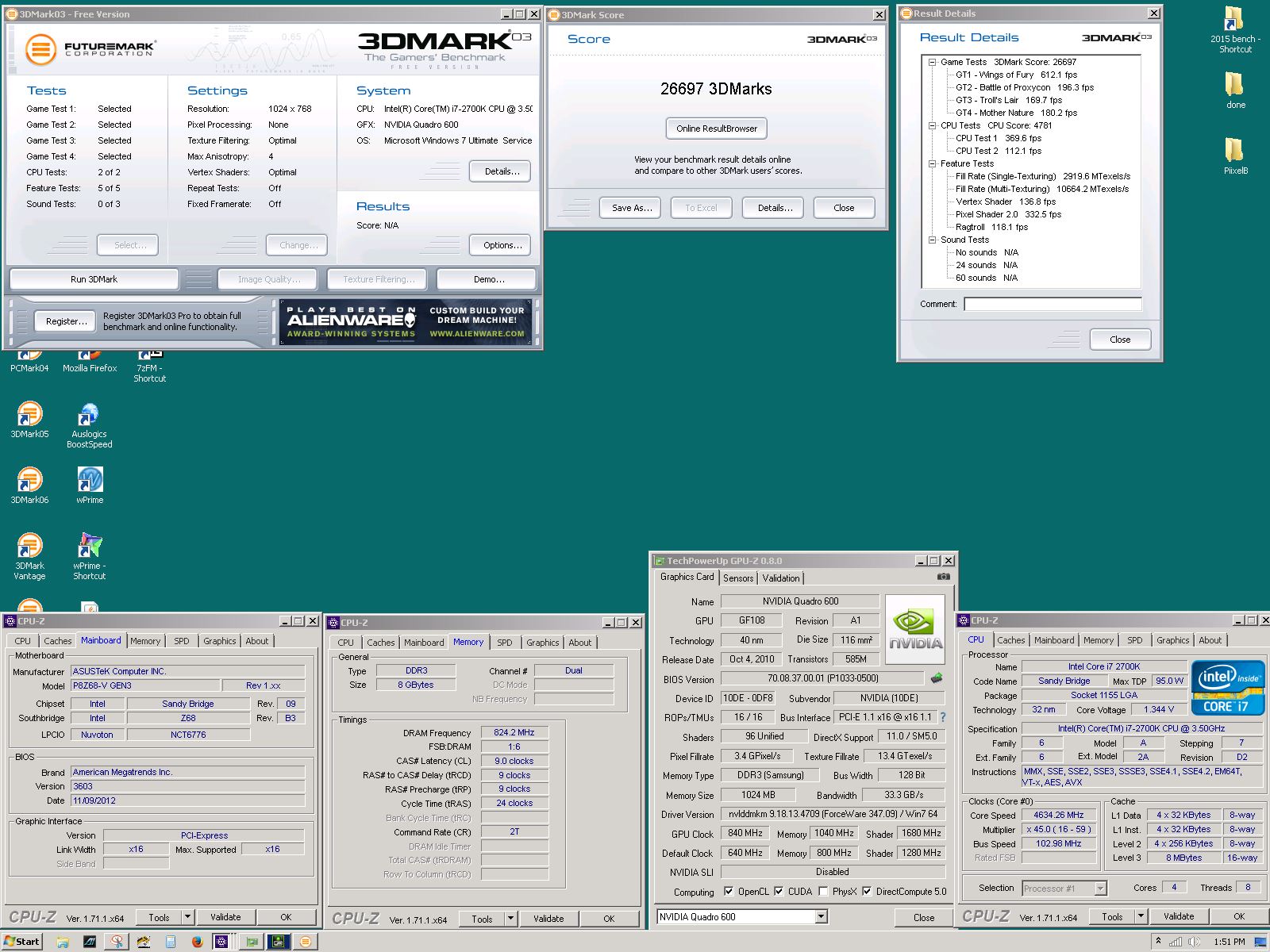The width and height of the screenshot is (1270, 952).
Task: Click the Firefox icon in the taskbar
Action: 198,942
